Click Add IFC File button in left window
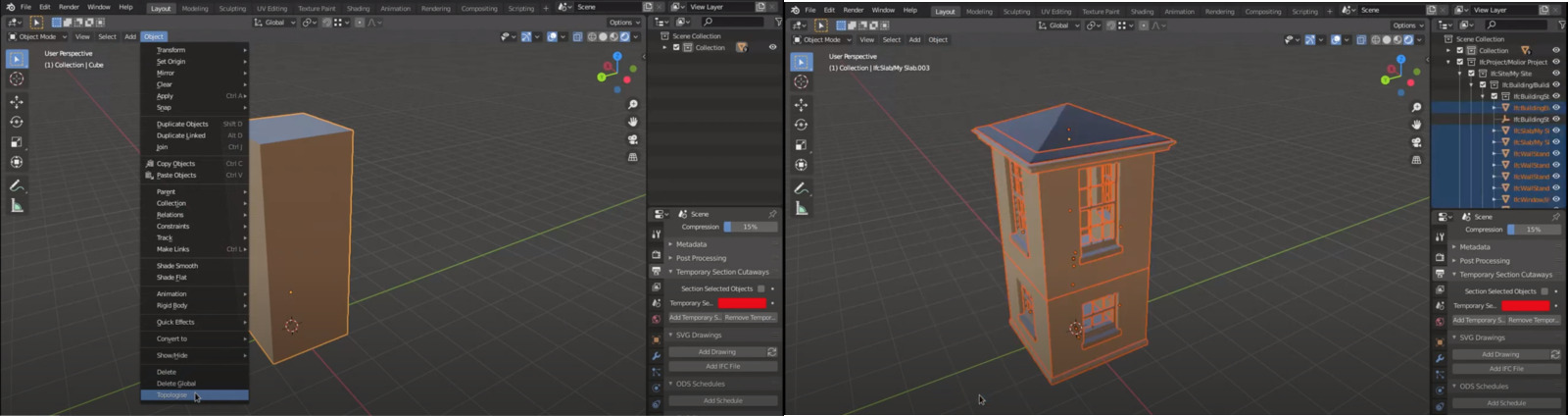Image resolution: width=1568 pixels, height=416 pixels. click(723, 366)
